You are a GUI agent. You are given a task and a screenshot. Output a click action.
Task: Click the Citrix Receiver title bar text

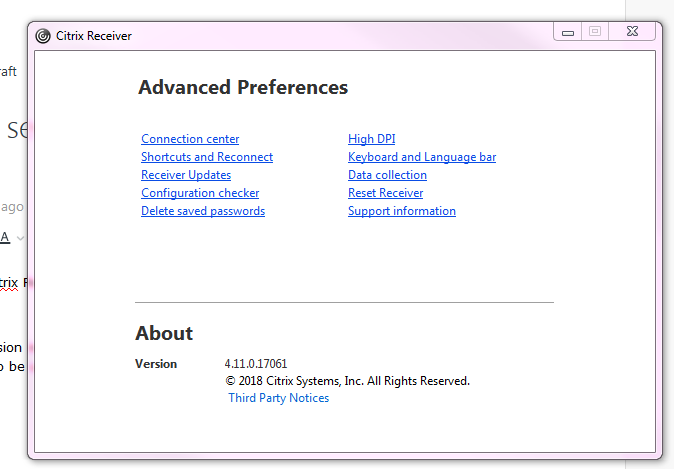(x=94, y=36)
